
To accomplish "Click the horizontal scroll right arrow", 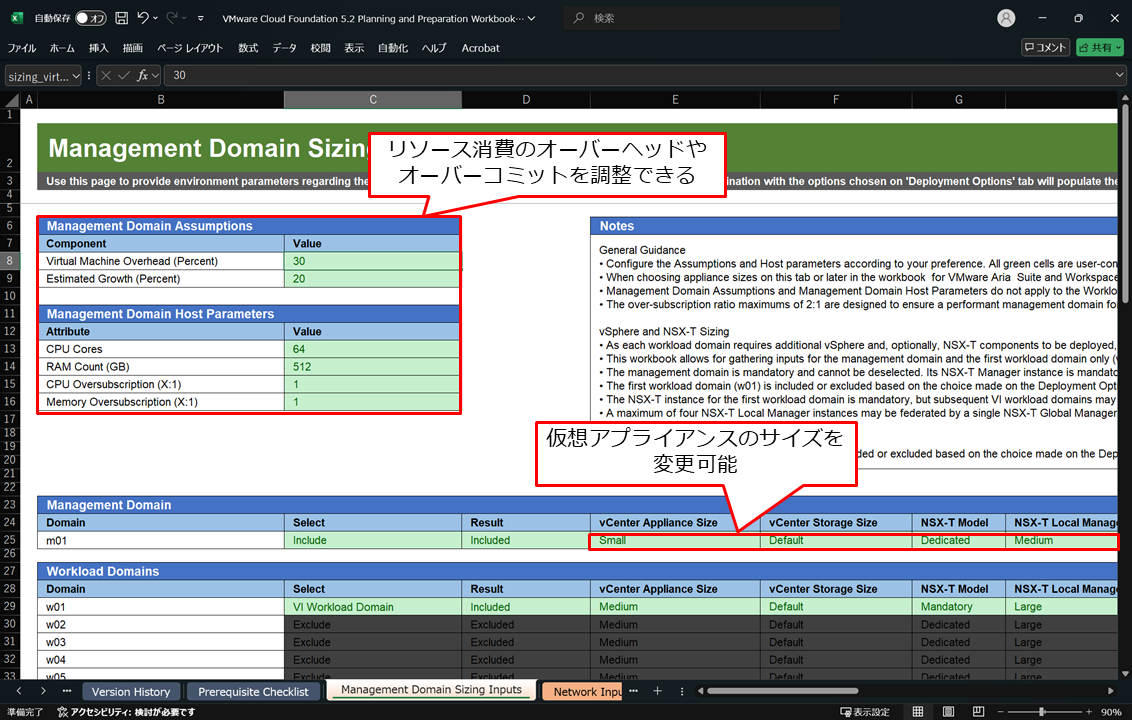I will tap(1110, 691).
